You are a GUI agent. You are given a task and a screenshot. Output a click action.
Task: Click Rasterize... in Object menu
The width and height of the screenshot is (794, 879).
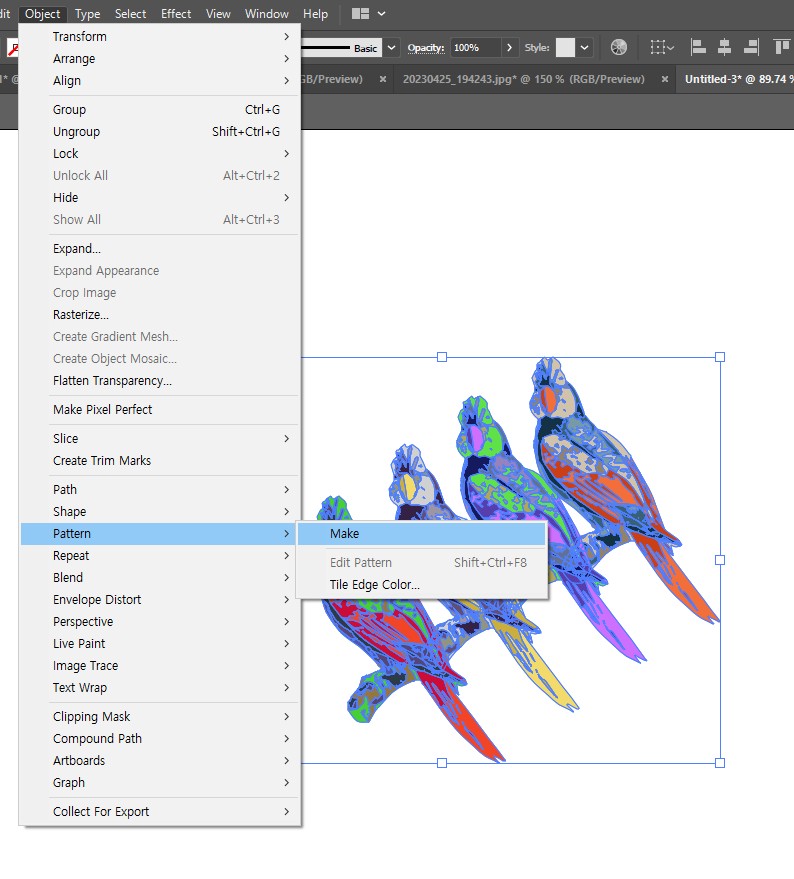coord(160,314)
